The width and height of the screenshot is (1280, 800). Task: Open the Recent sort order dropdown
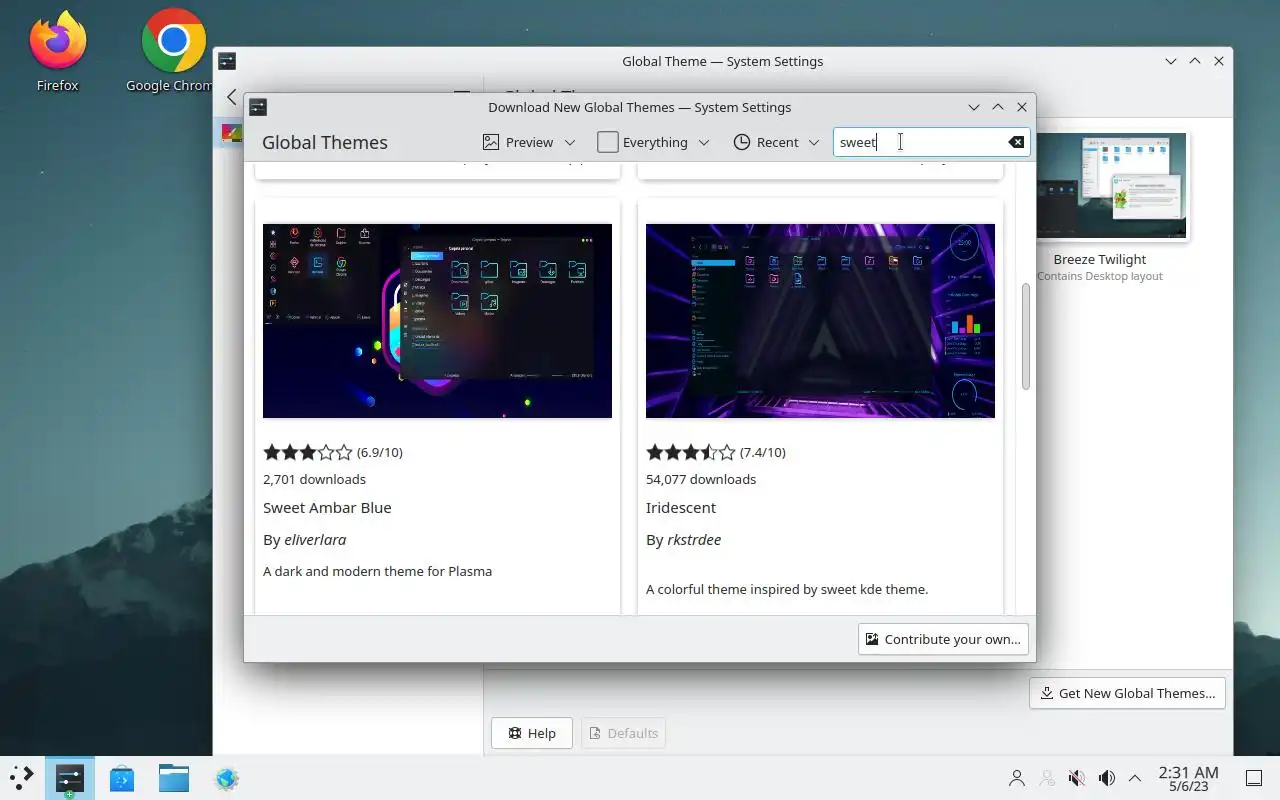(x=777, y=142)
